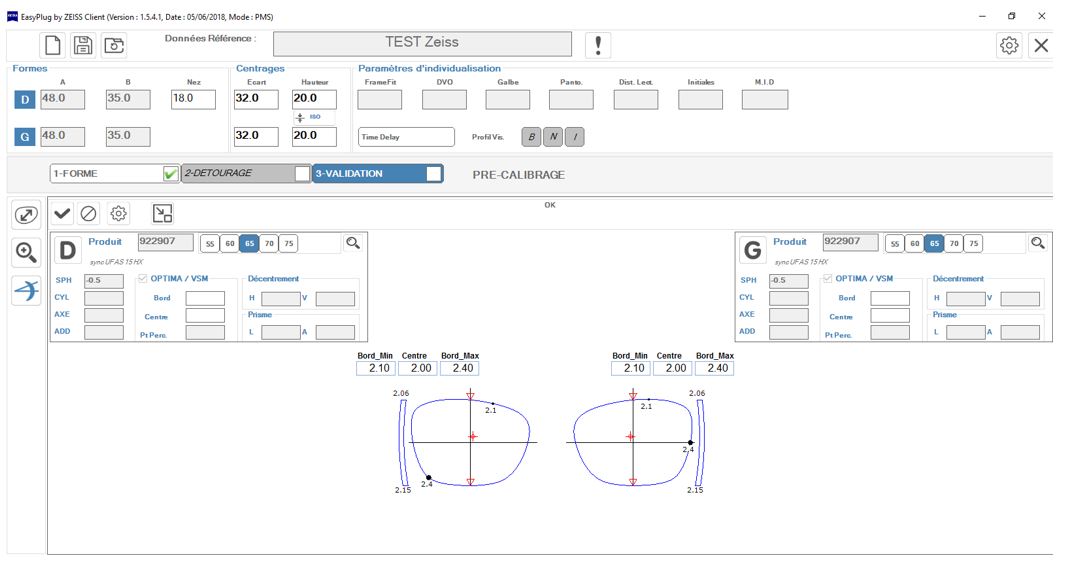Click the Bord field in D panel
Viewport: 1066px width, 563px height.
pos(205,298)
